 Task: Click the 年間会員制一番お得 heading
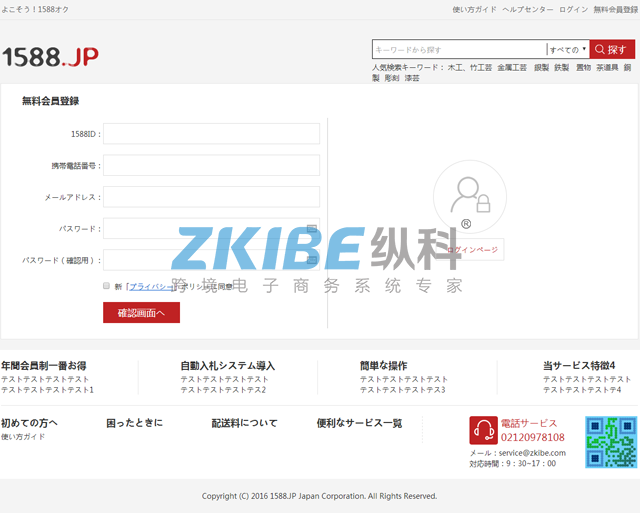pos(44,365)
